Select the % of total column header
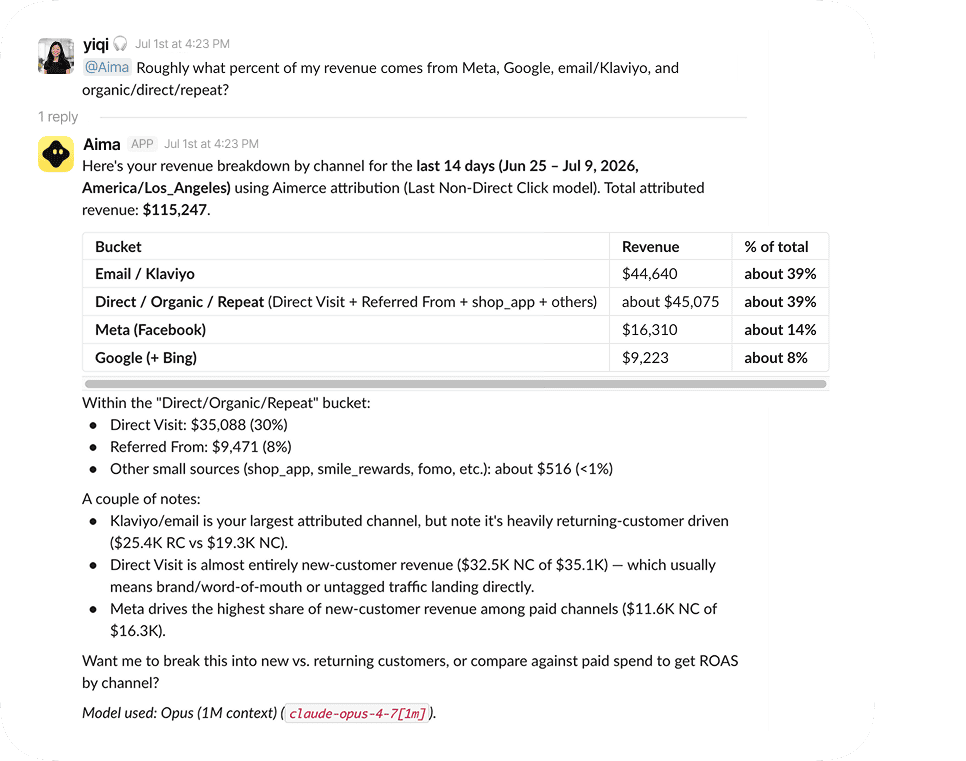Screen dimensions: 966x761 click(x=776, y=246)
